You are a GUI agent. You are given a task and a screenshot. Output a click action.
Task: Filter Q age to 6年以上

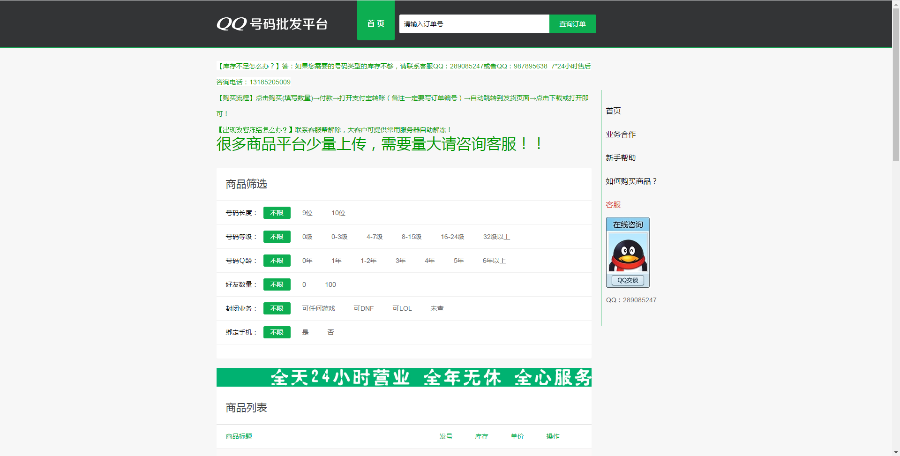pyautogui.click(x=494, y=261)
